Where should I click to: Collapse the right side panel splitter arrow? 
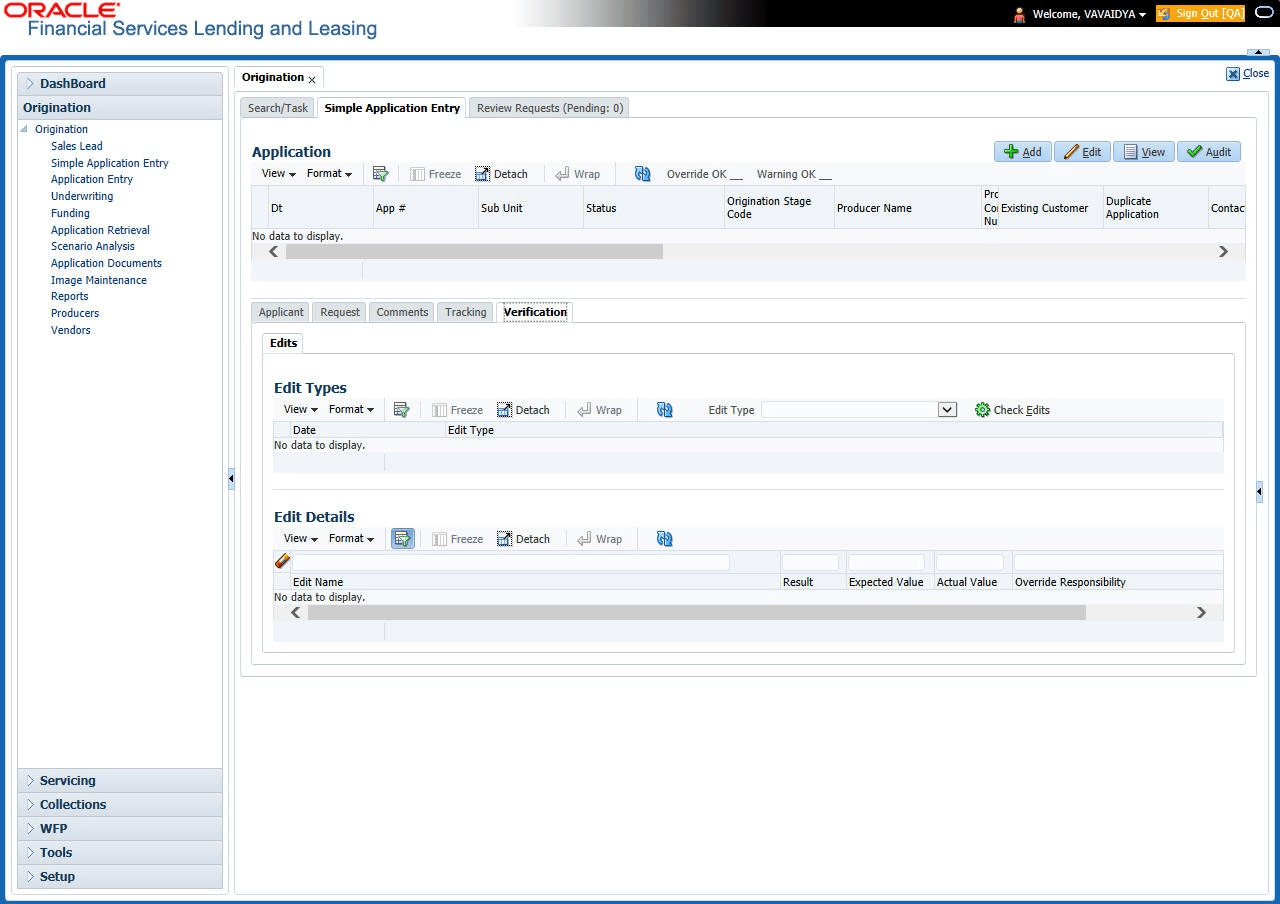coord(1259,491)
